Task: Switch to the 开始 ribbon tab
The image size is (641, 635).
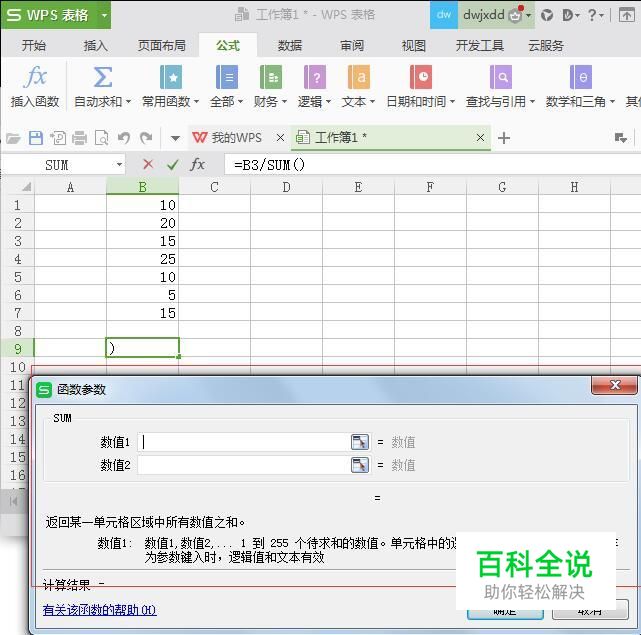Action: click(34, 45)
